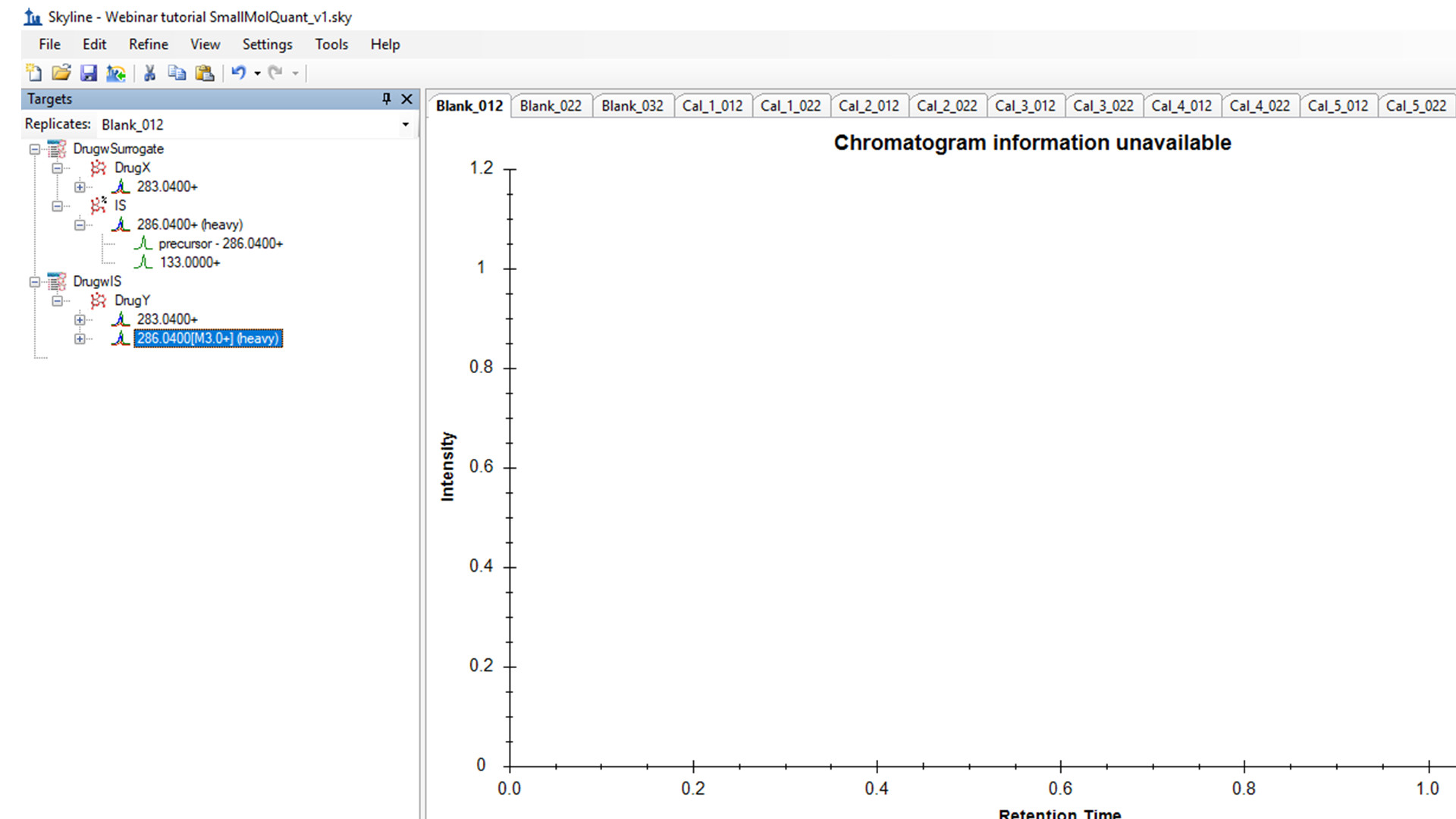Click the Cut scissors icon
The height and width of the screenshot is (819, 1456).
click(149, 73)
